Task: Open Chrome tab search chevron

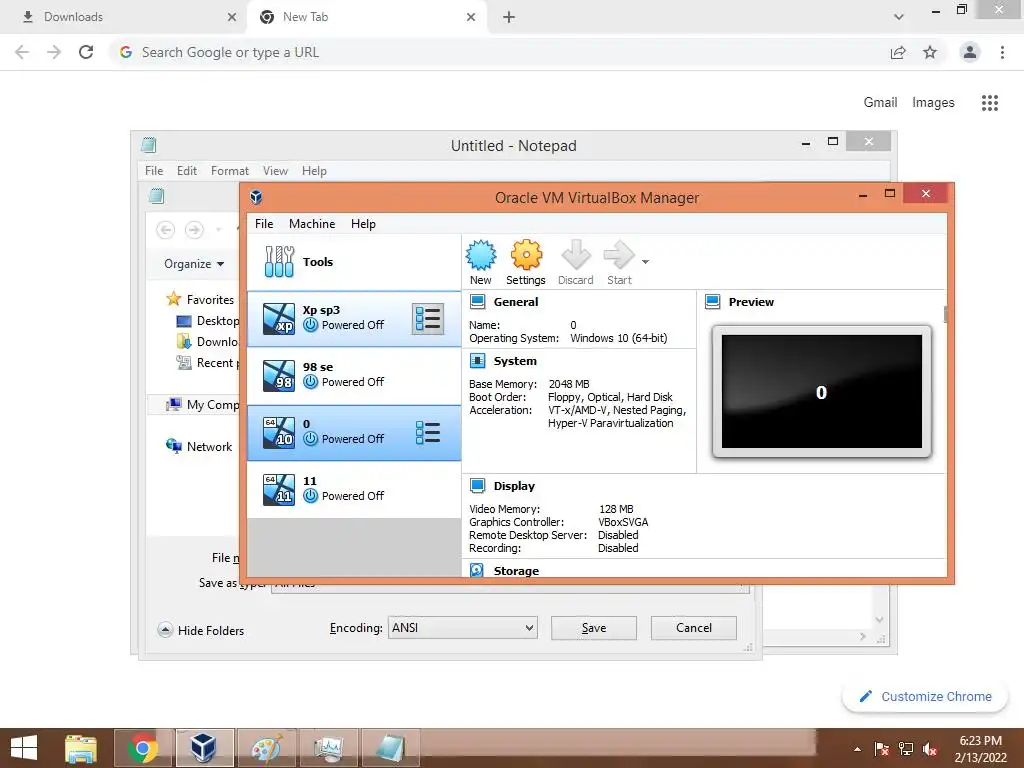Action: pos(899,17)
